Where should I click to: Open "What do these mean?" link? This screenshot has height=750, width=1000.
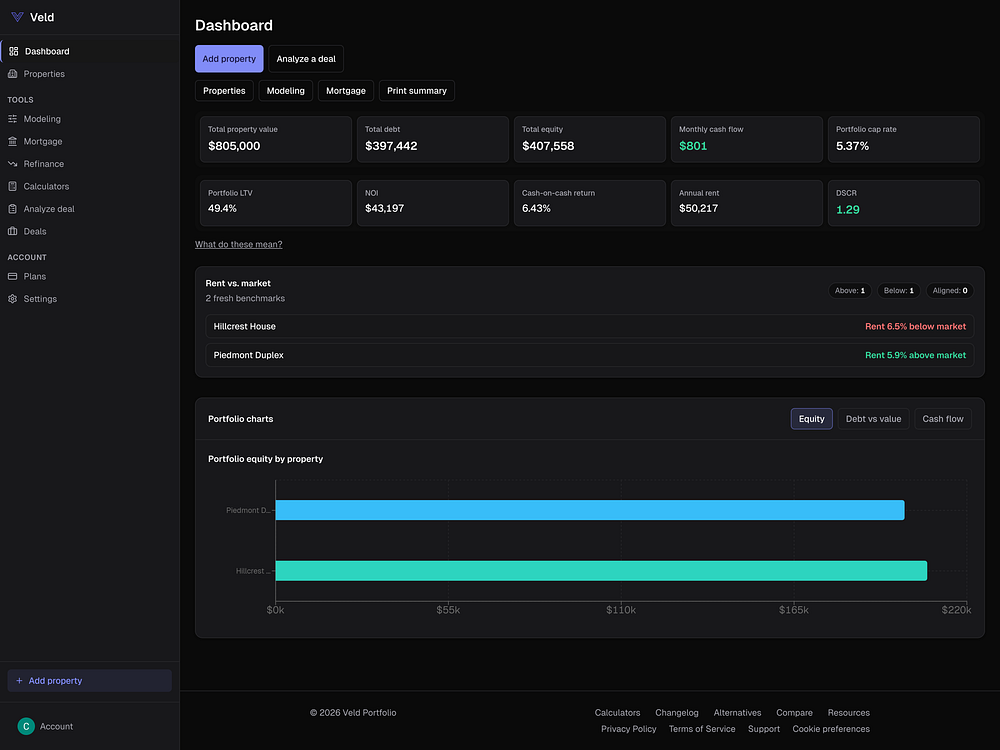[x=238, y=245]
